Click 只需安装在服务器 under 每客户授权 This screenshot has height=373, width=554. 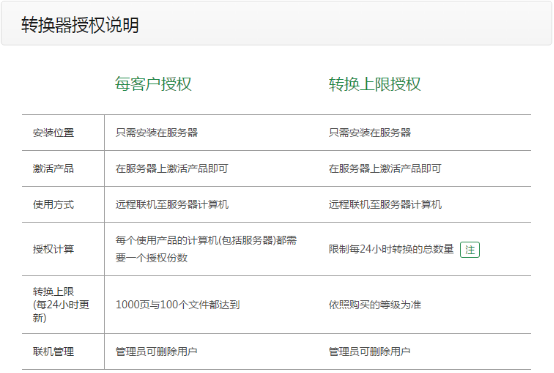click(157, 132)
